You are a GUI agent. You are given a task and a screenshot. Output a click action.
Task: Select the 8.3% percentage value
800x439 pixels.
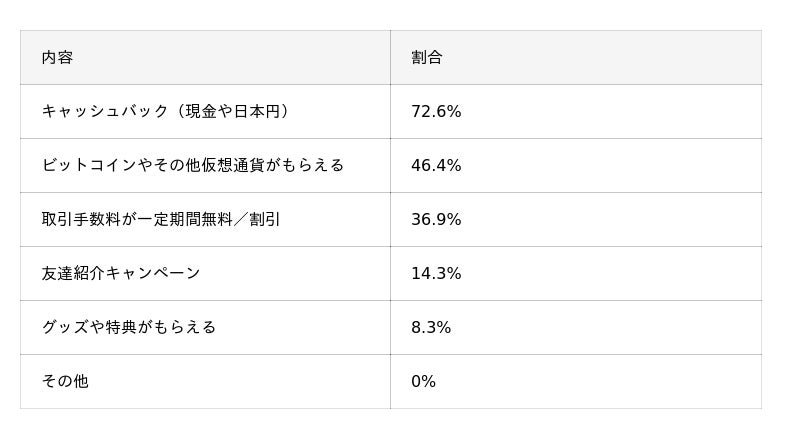(431, 328)
